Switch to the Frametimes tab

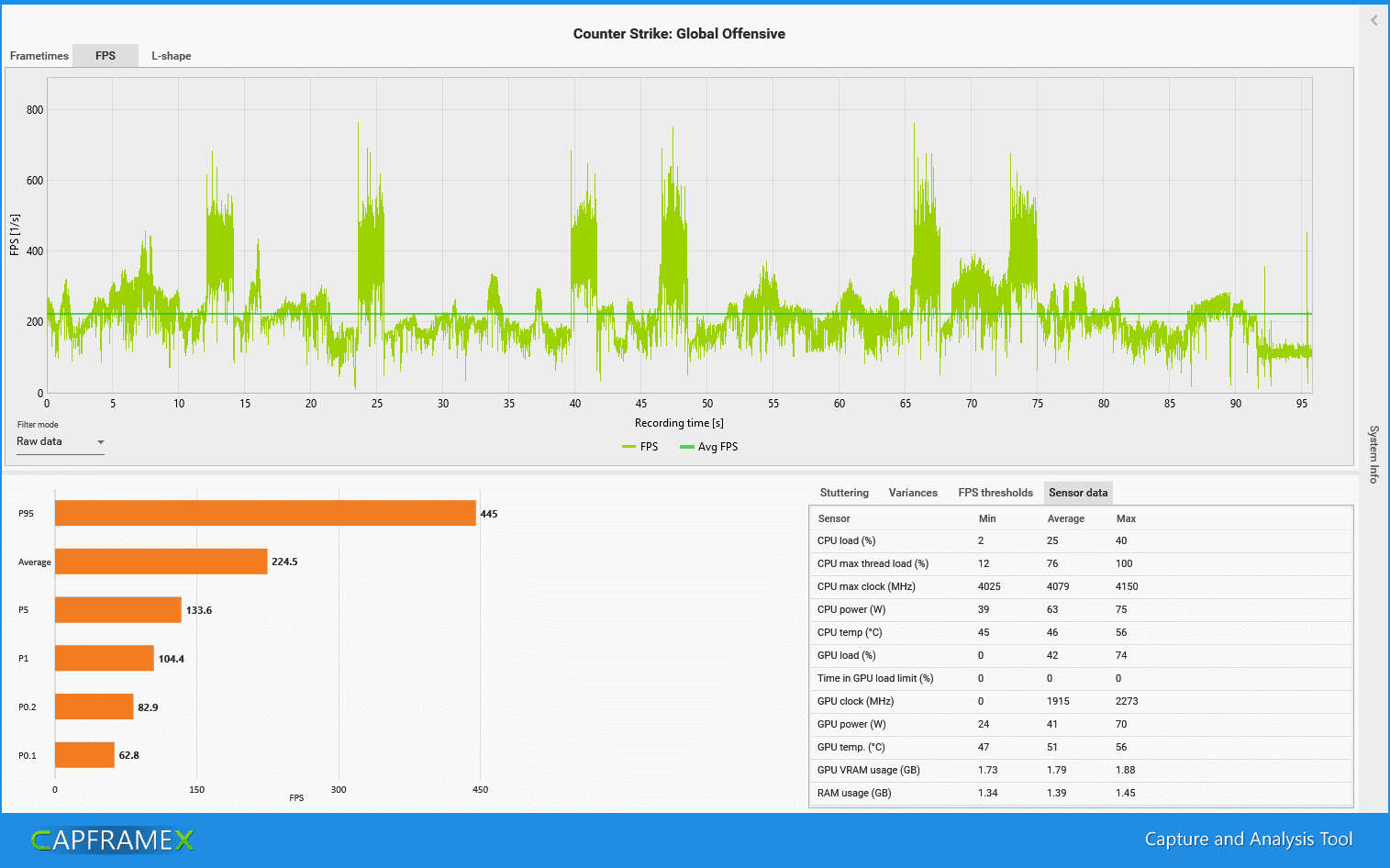(39, 56)
